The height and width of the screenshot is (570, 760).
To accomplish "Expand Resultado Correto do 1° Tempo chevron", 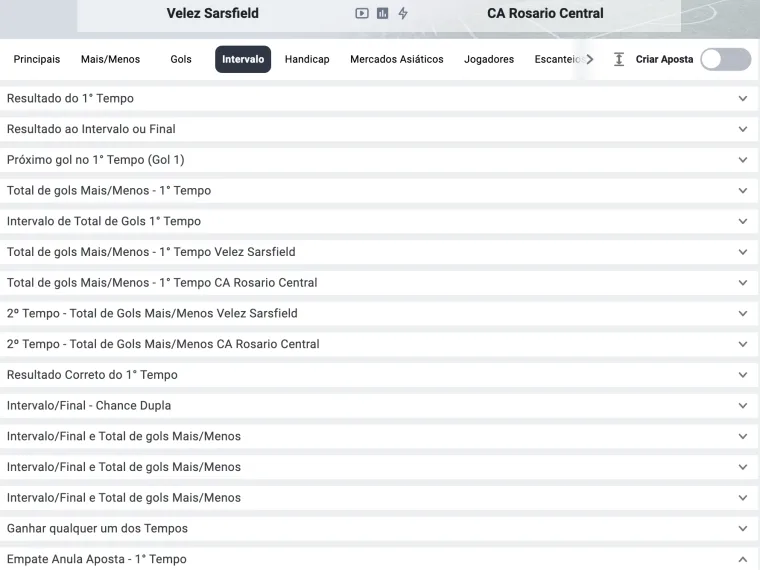I will click(743, 375).
